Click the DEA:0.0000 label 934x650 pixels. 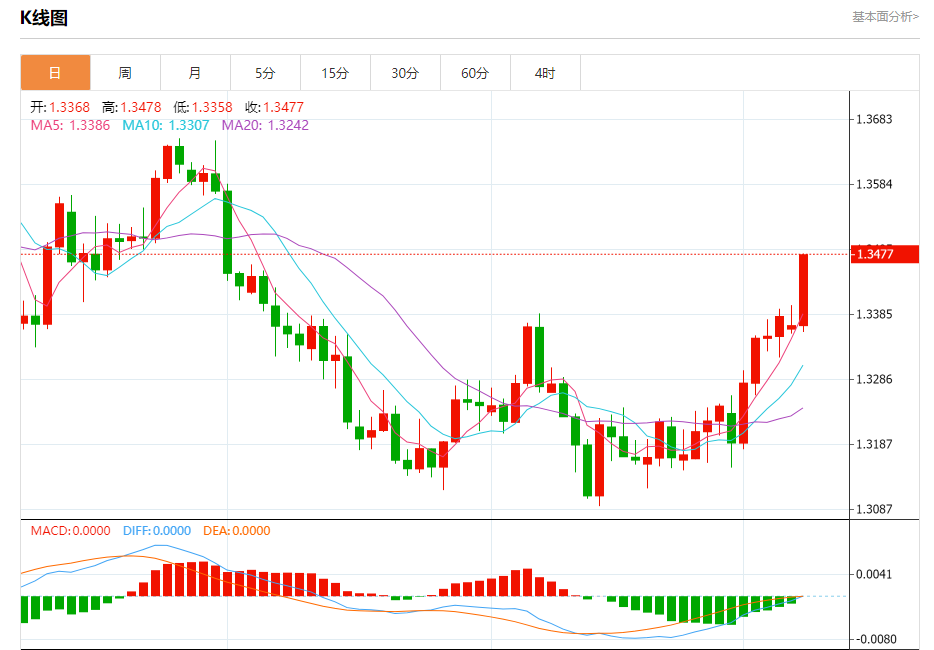236,530
